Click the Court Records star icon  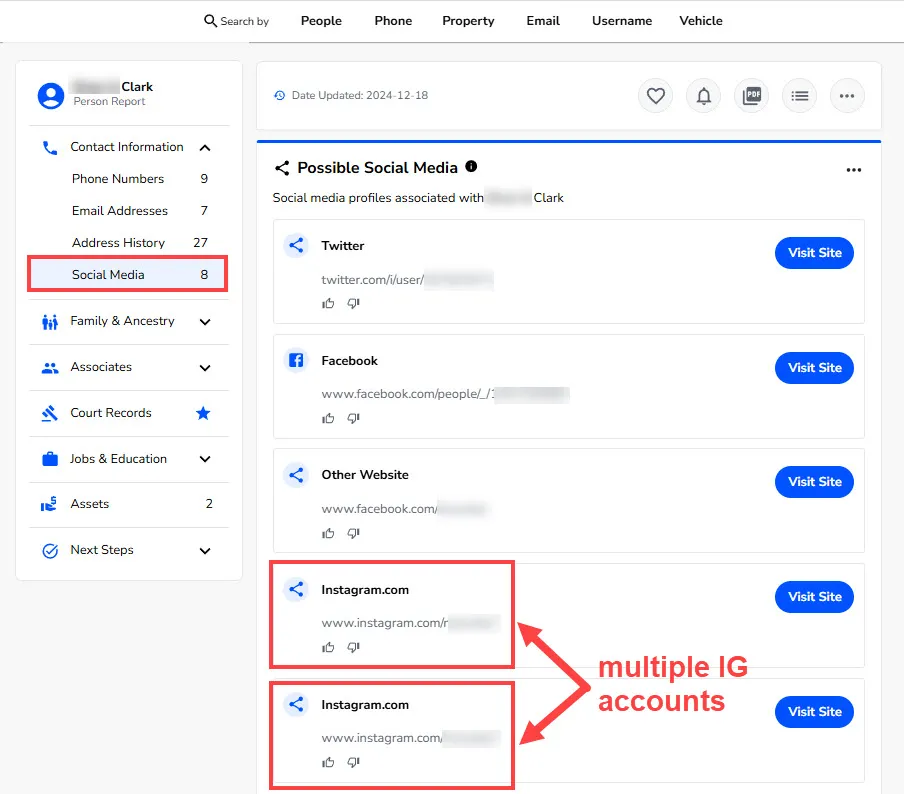coord(203,413)
